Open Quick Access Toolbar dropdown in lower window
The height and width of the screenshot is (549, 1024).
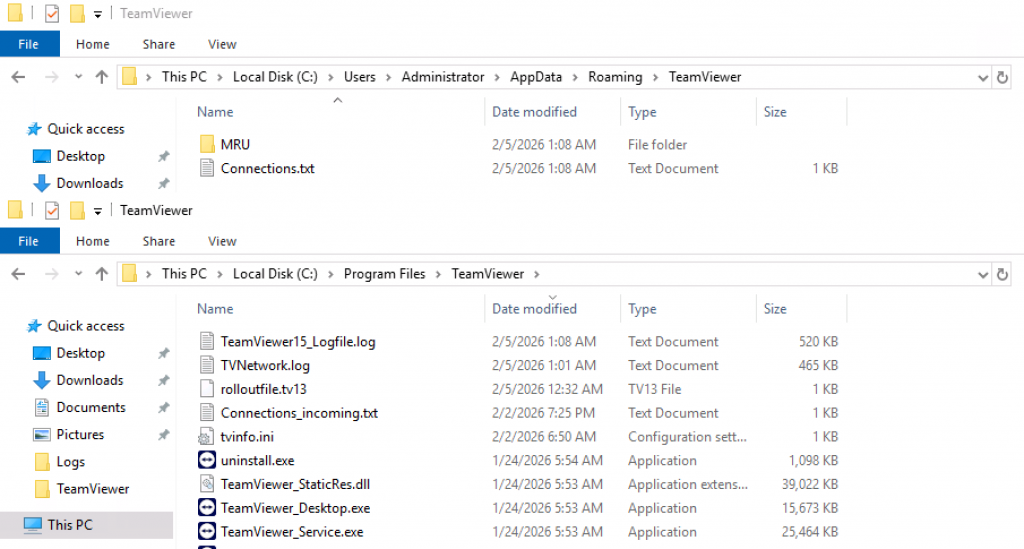(x=98, y=211)
